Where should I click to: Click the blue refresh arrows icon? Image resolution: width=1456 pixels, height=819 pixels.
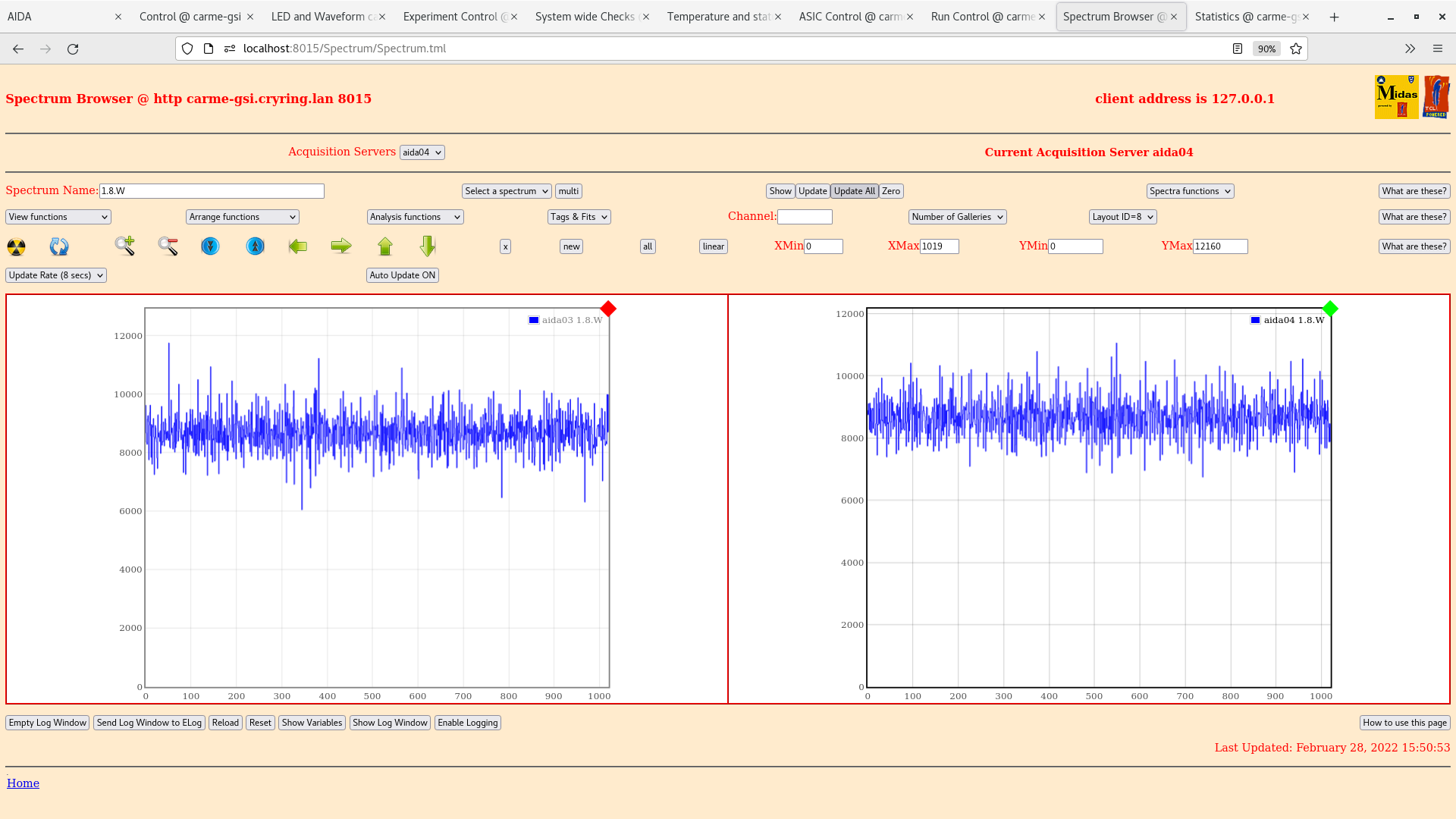[59, 246]
